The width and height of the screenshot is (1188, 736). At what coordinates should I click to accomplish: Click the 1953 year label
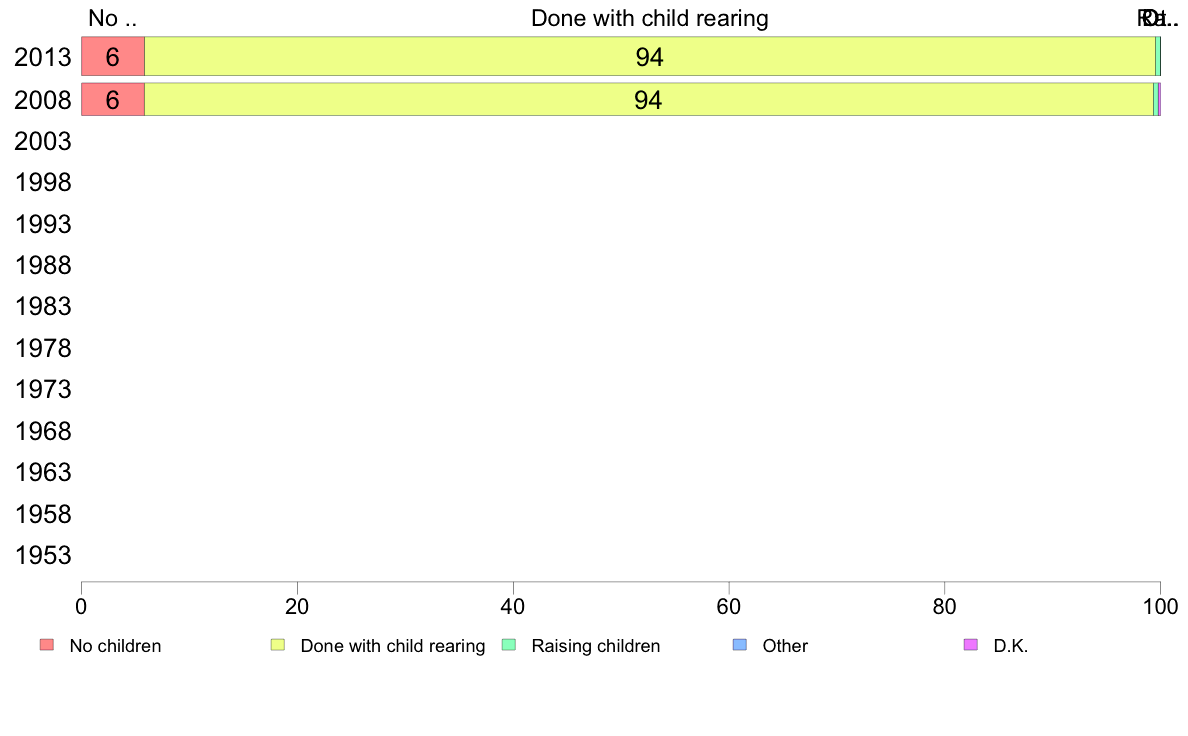coord(42,555)
